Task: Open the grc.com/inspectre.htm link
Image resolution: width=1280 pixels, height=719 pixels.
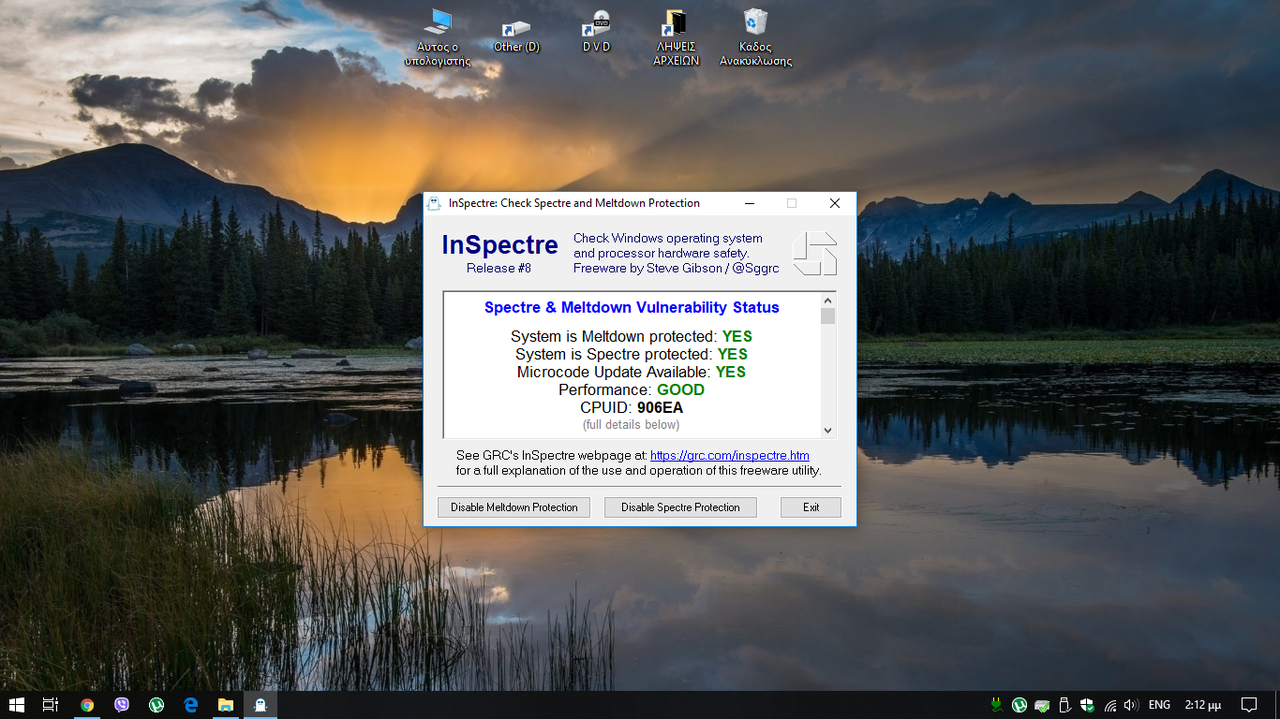Action: pos(730,456)
